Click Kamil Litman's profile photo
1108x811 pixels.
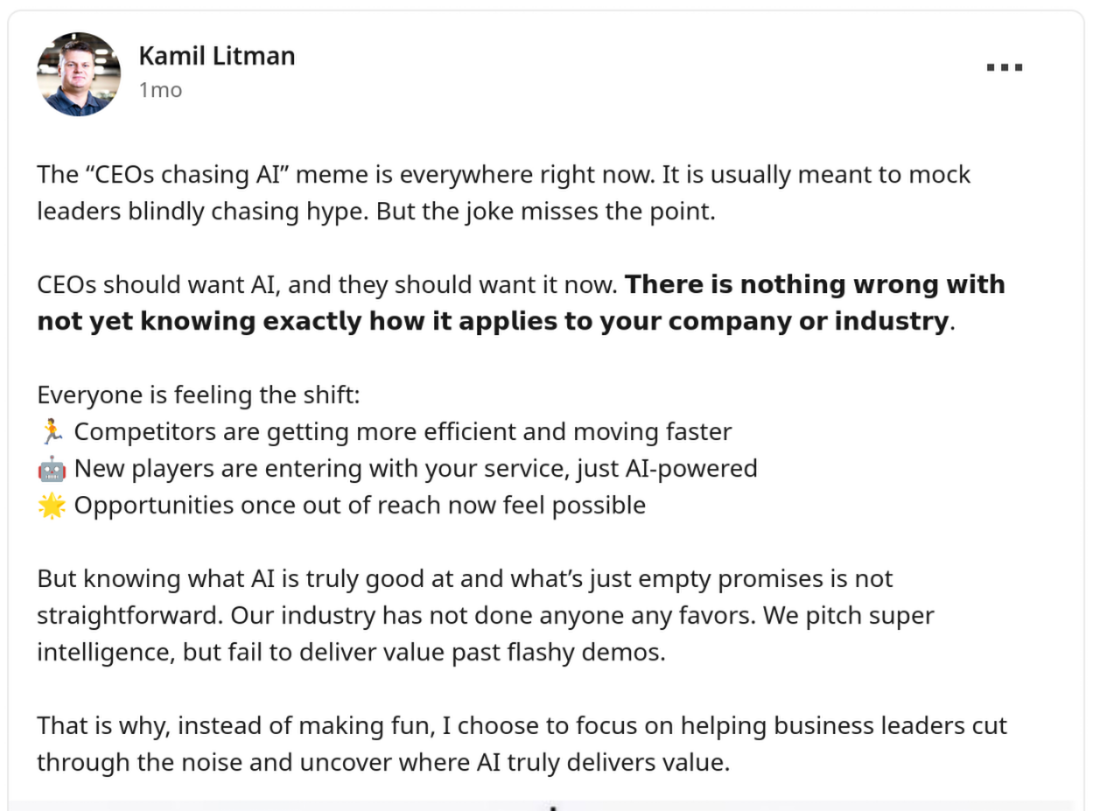tap(79, 74)
